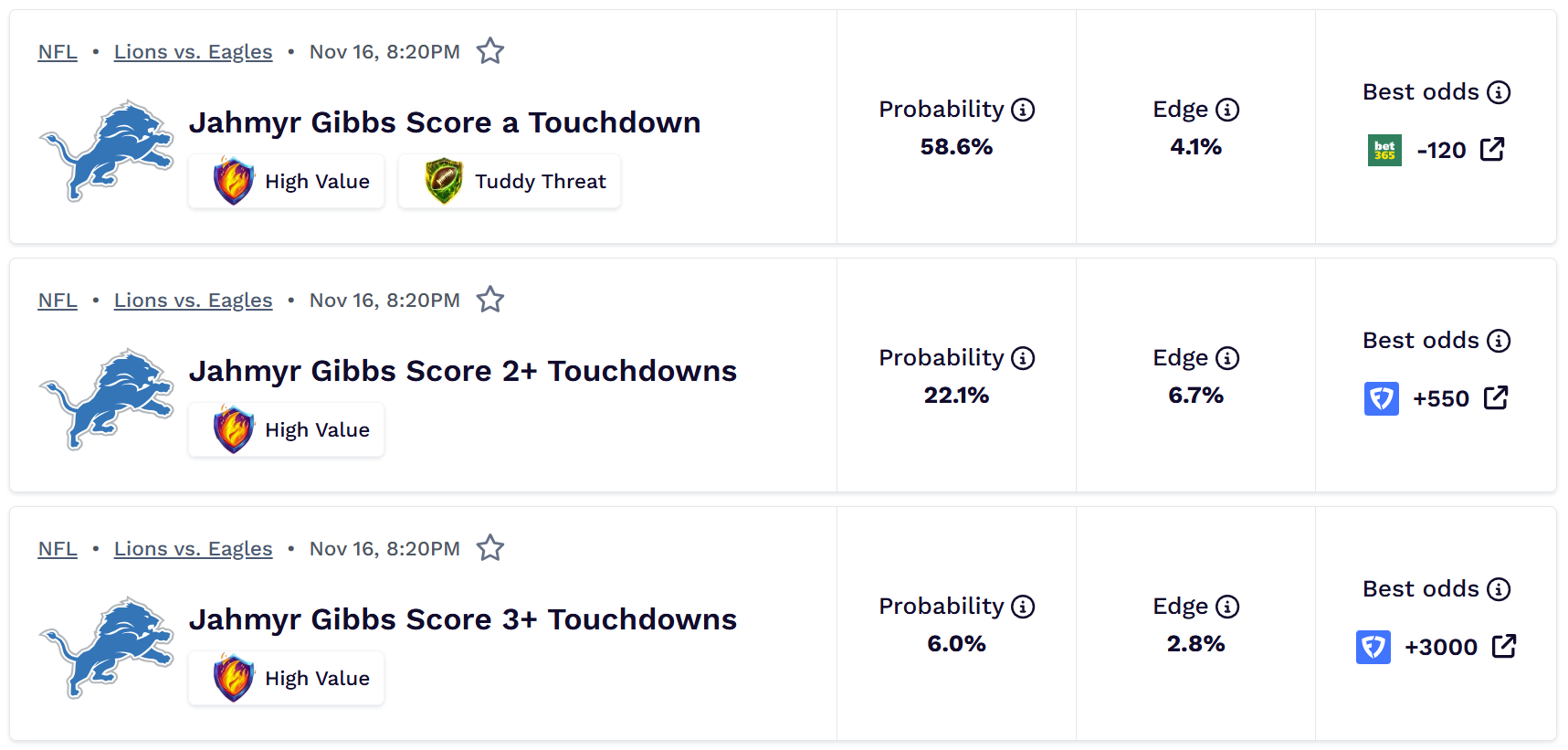Show Edge info for 3+ Touchdowns
Viewport: 1568px width, 750px height.
pyautogui.click(x=1227, y=607)
